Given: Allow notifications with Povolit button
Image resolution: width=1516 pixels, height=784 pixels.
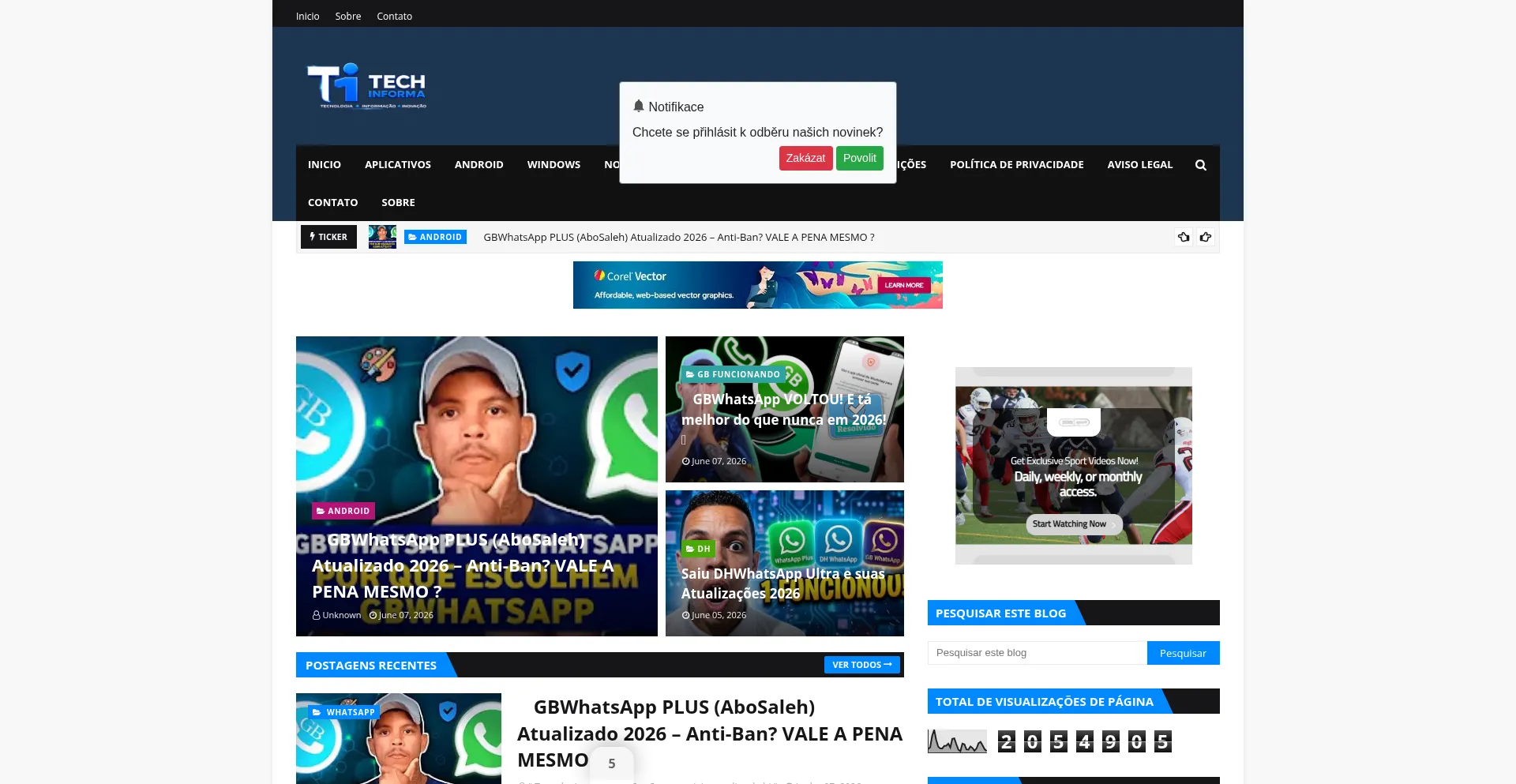Looking at the screenshot, I should tap(859, 158).
